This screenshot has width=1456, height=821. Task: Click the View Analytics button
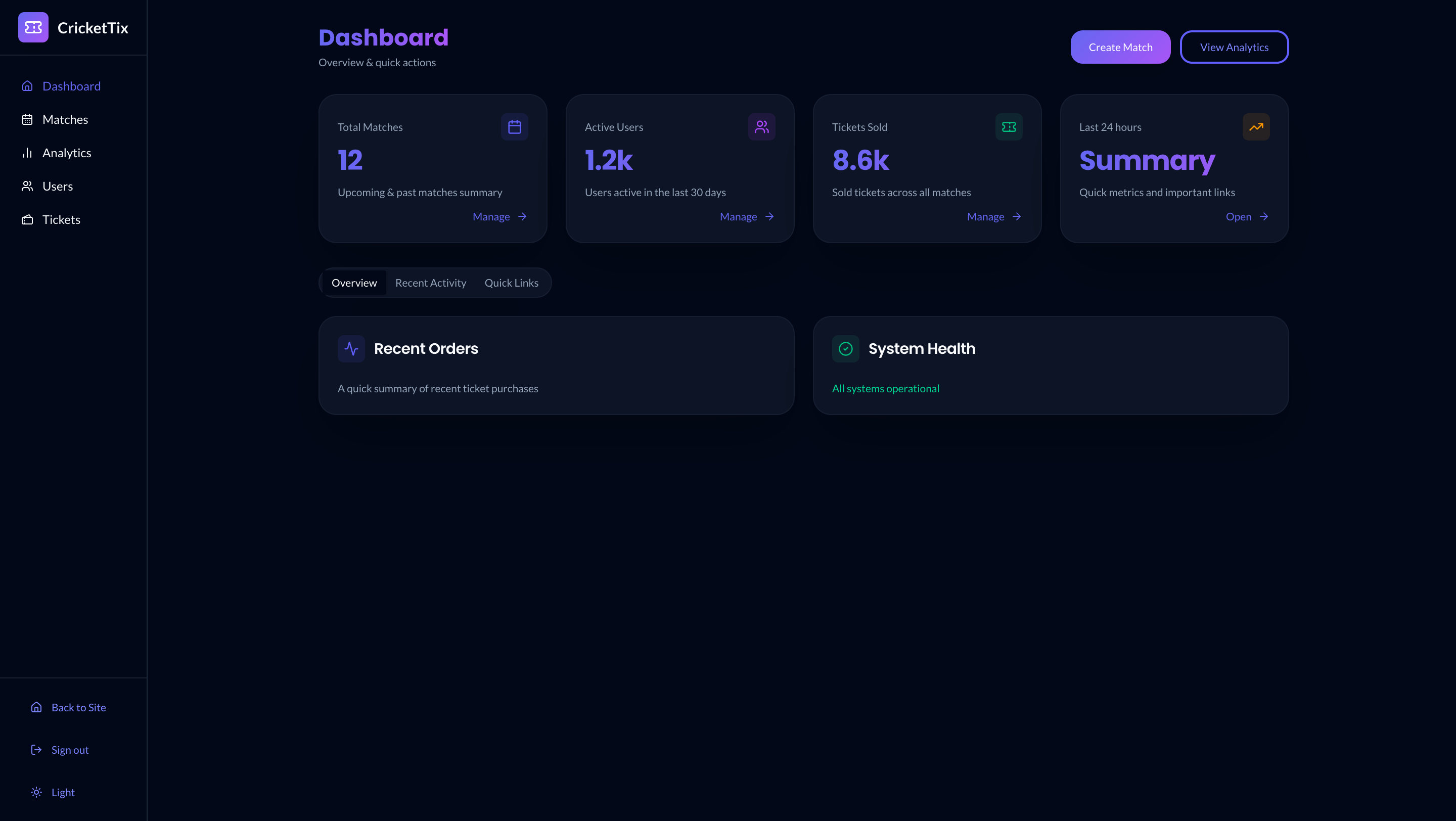pos(1234,48)
